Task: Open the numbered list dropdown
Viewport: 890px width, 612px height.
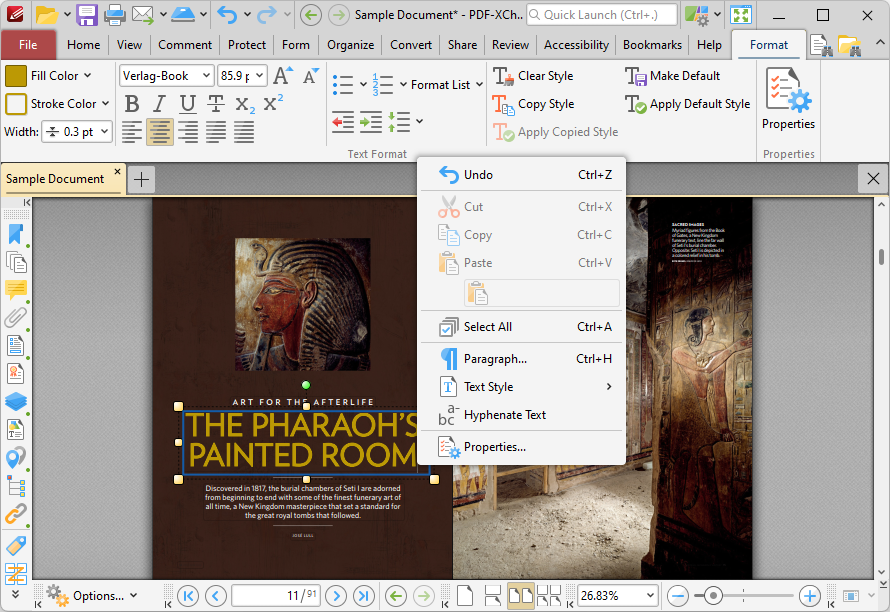Action: pos(403,85)
